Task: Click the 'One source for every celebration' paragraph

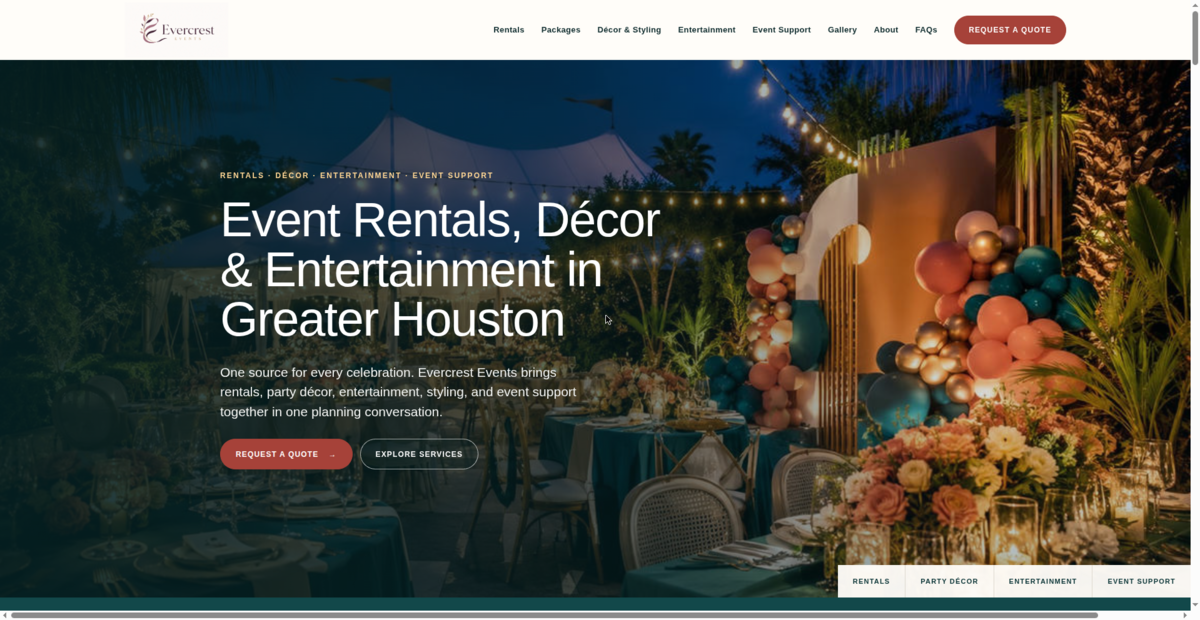Action: [x=398, y=392]
